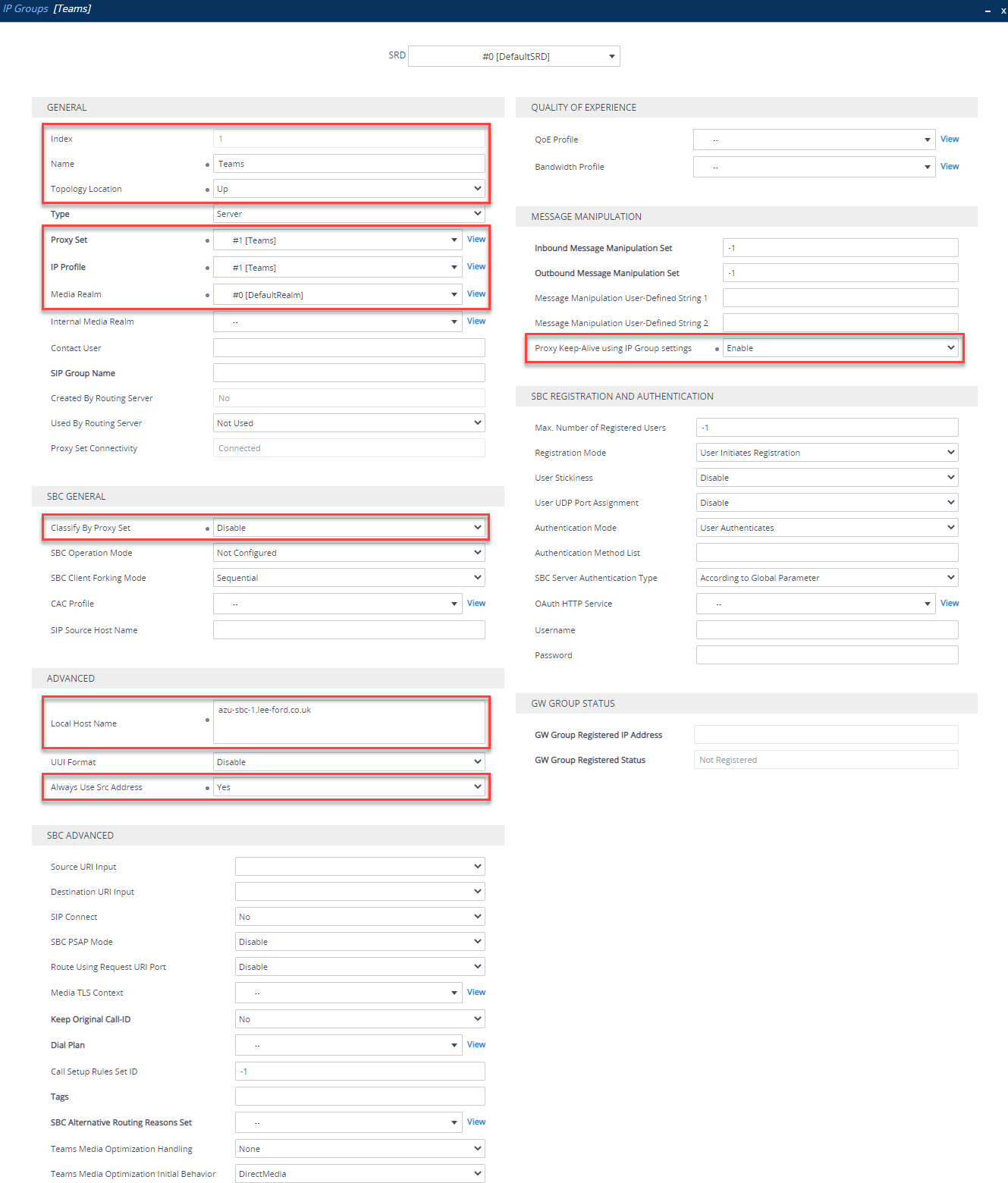Click View link next to Proxy Set
The width and height of the screenshot is (1008, 1183).
(x=476, y=240)
